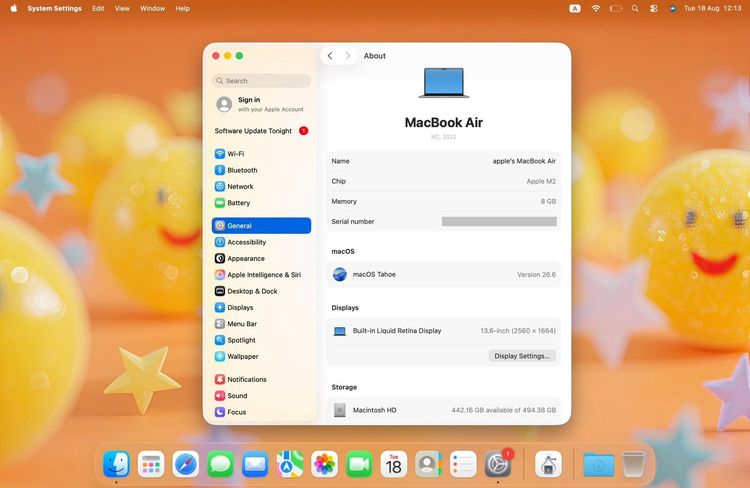Open Displays in sidebar
The image size is (750, 488).
pyautogui.click(x=261, y=307)
